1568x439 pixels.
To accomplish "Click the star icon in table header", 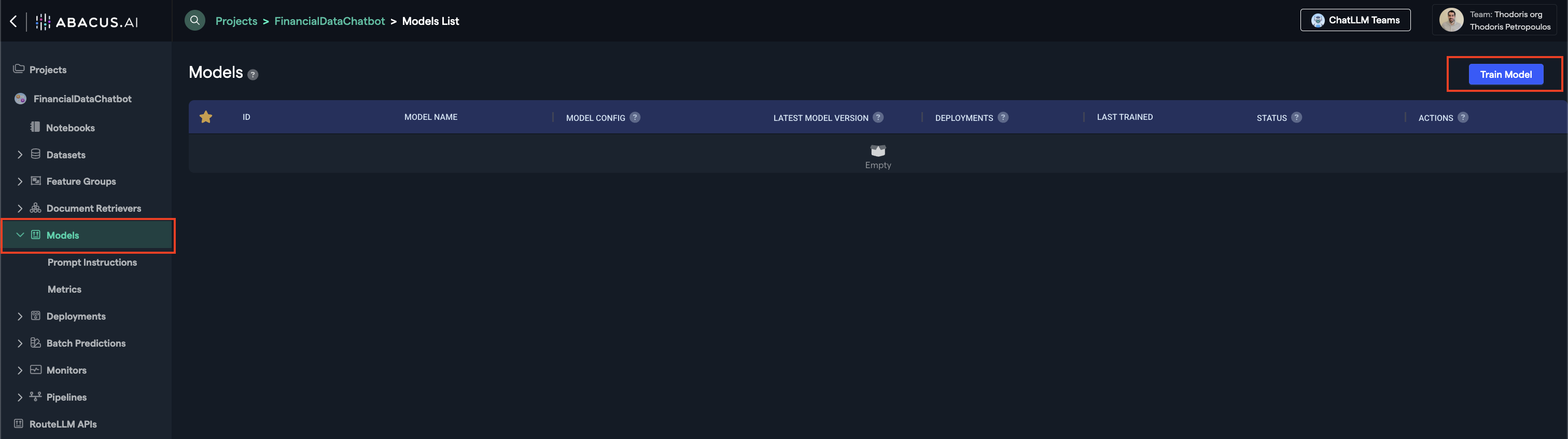I will click(206, 117).
